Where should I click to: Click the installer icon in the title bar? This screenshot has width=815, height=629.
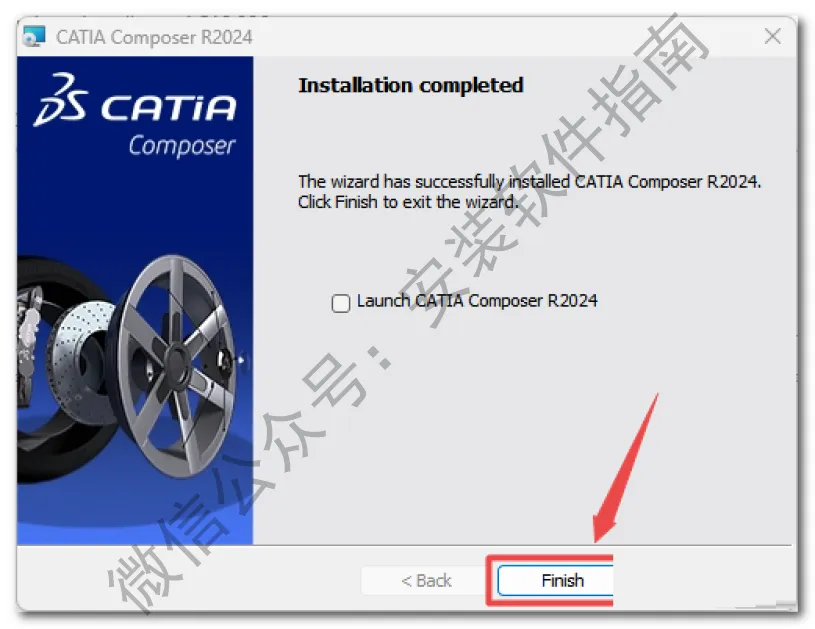click(34, 37)
